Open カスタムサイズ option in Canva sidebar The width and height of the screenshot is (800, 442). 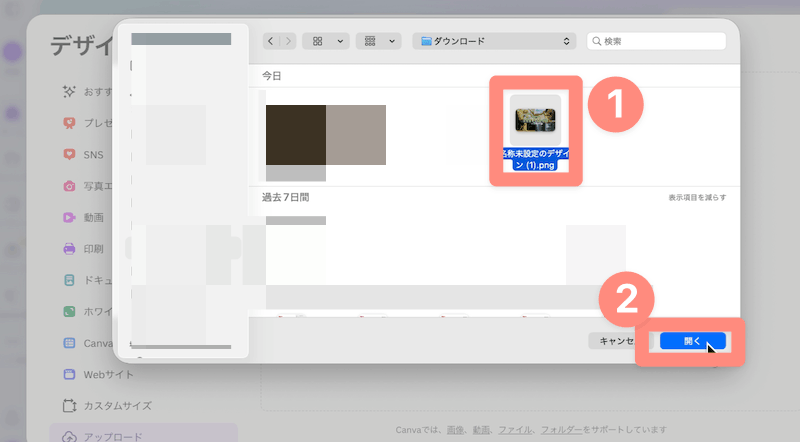[x=118, y=406]
